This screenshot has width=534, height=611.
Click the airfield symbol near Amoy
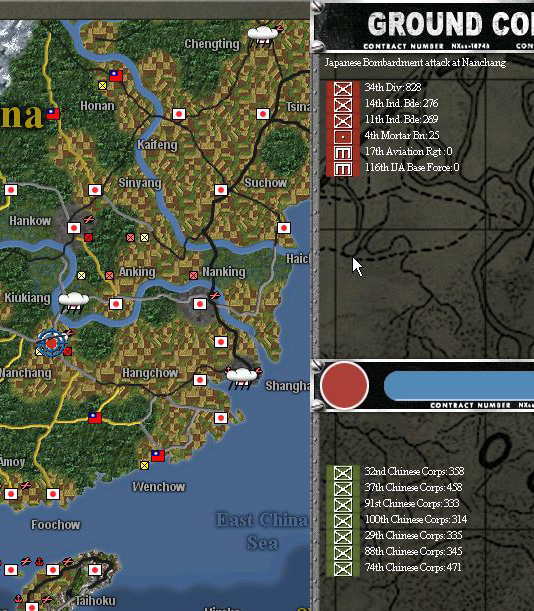tap(26, 486)
